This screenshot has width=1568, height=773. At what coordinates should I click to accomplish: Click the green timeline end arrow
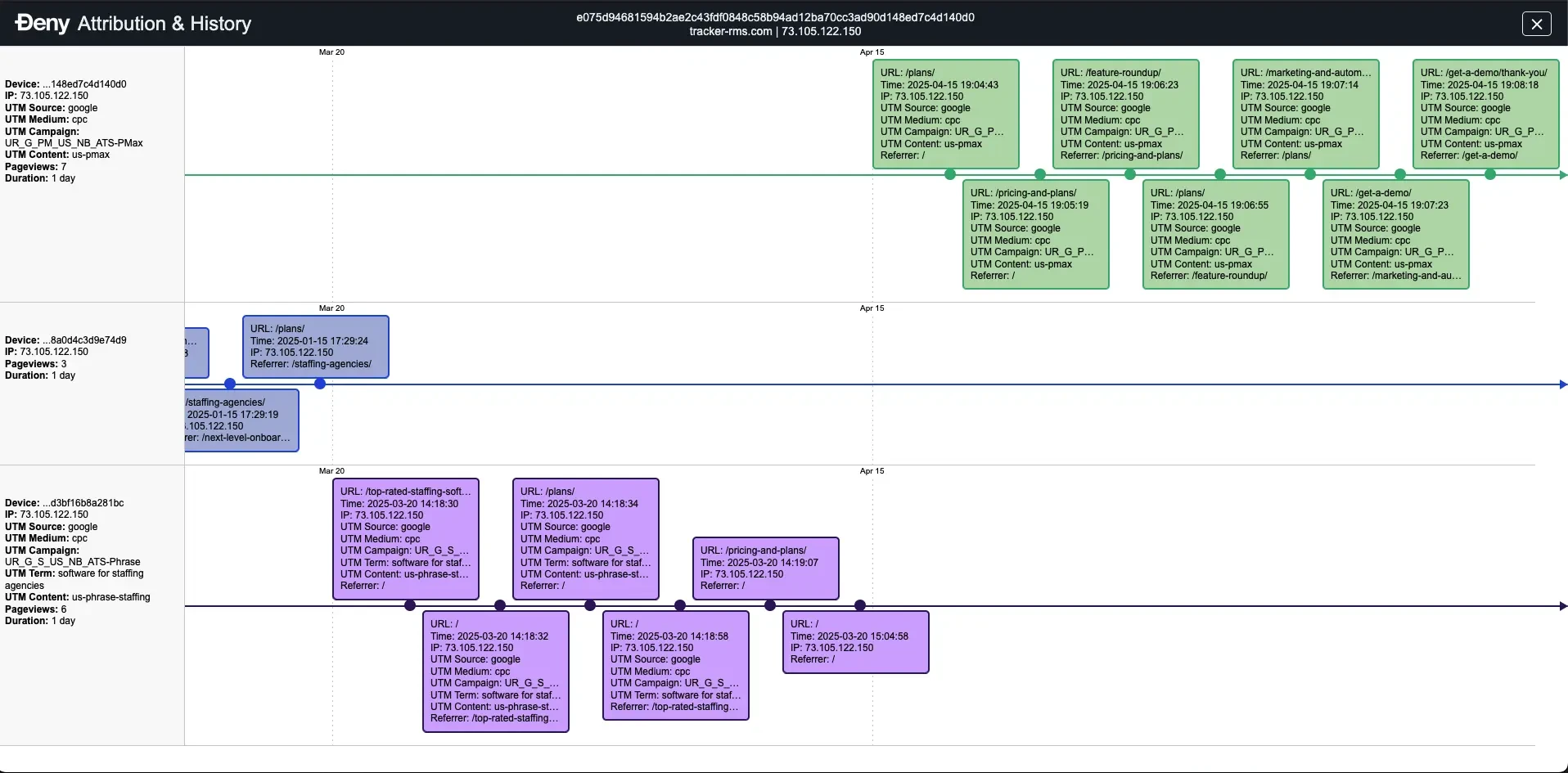tap(1563, 175)
